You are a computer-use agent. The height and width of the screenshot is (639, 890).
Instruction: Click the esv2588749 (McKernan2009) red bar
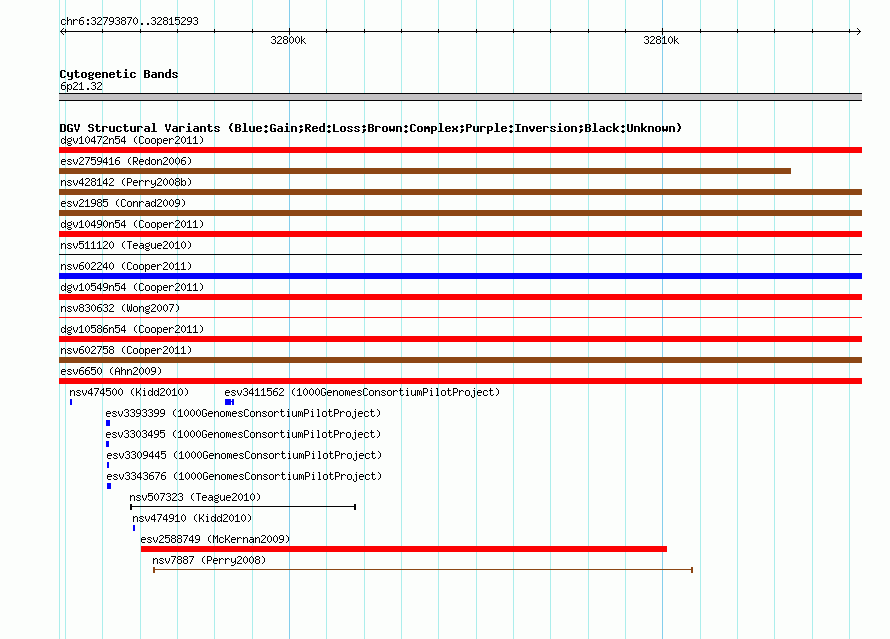coord(404,549)
